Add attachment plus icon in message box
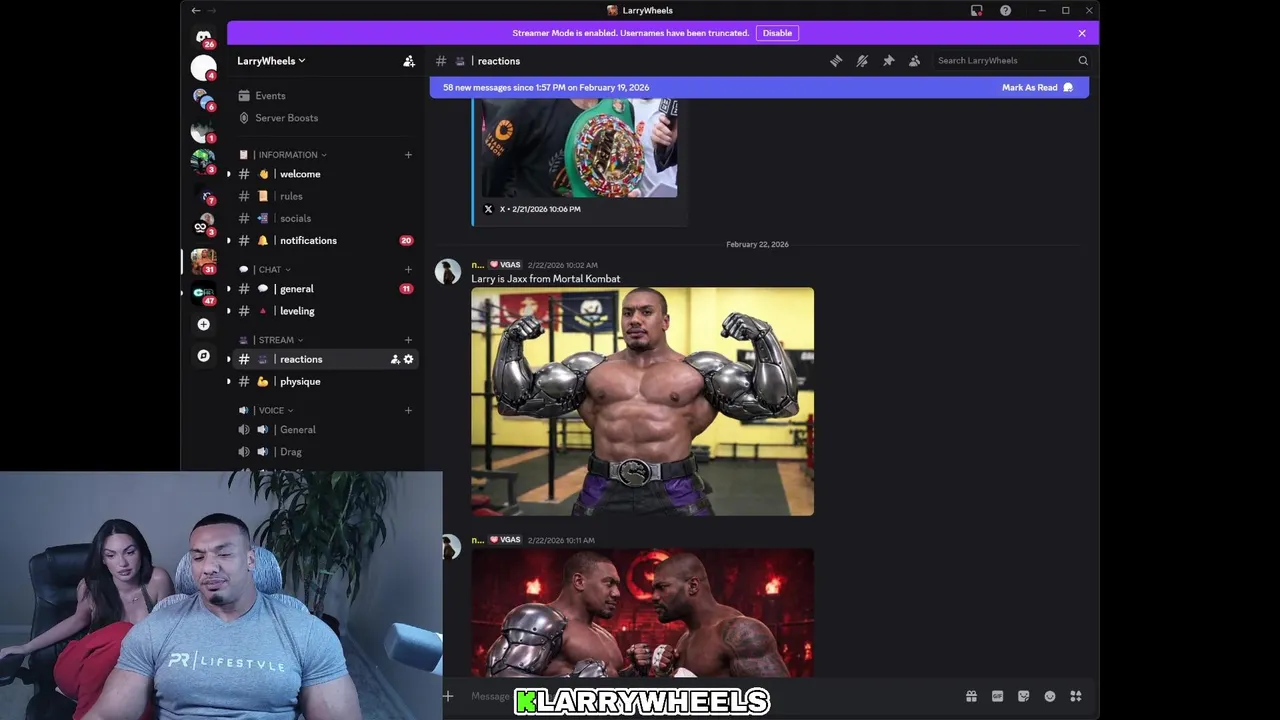Viewport: 1280px width, 720px height. (x=448, y=696)
